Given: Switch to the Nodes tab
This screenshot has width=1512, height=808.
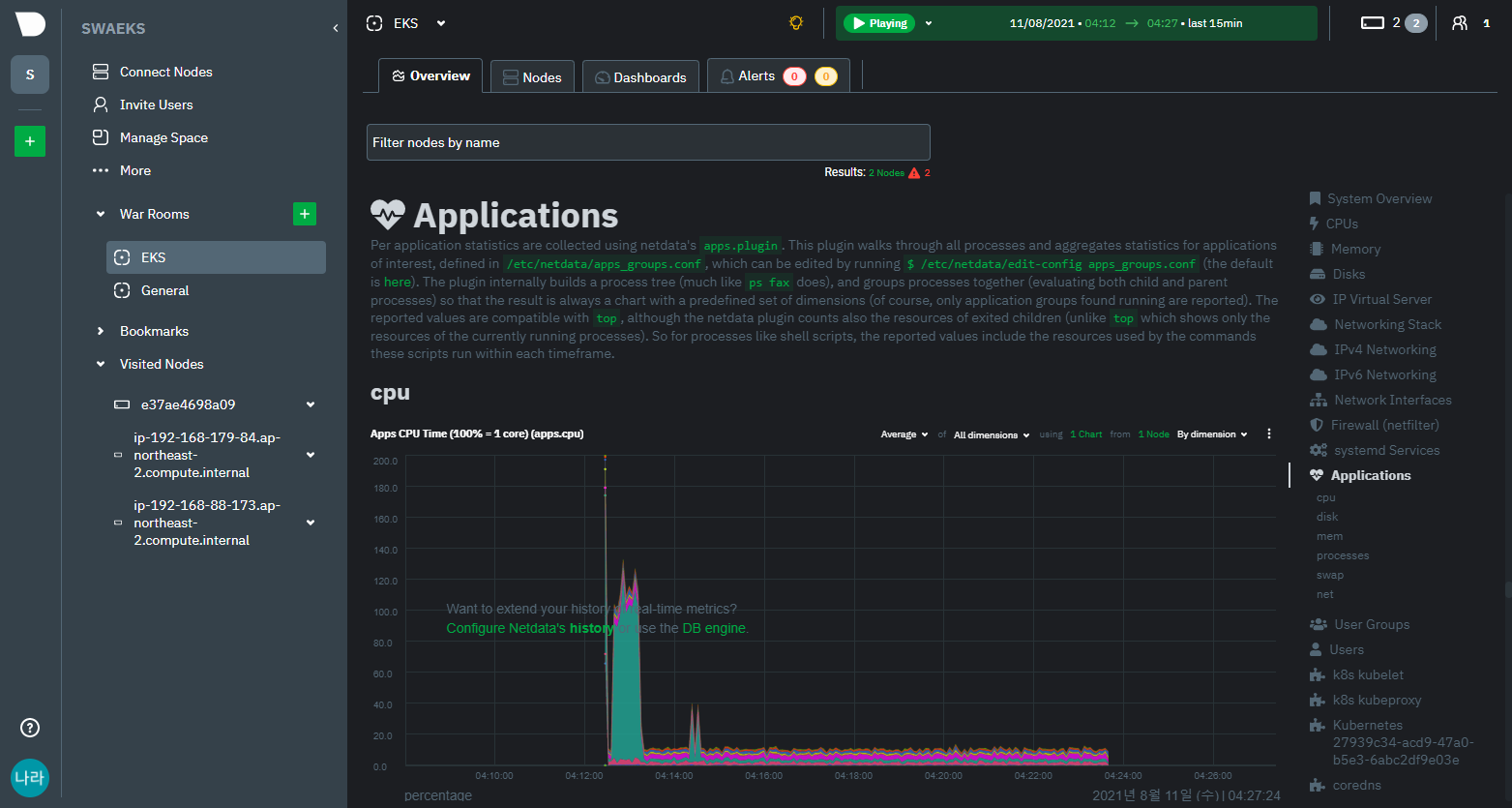Looking at the screenshot, I should tap(532, 76).
